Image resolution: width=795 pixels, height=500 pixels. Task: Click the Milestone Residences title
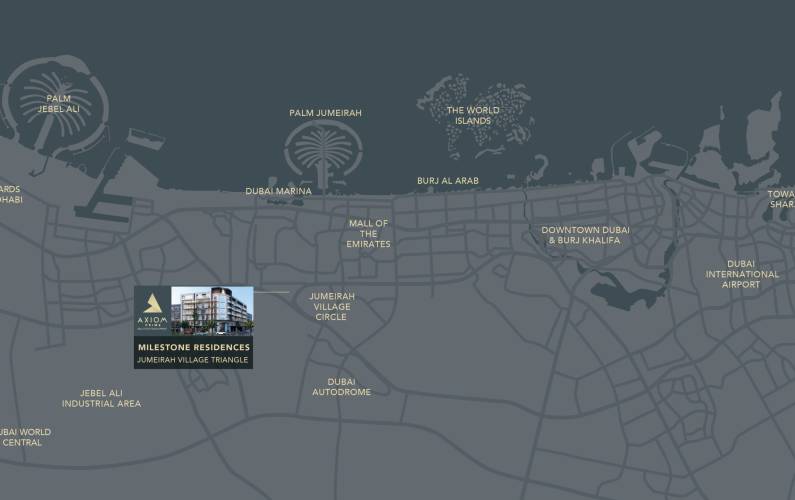click(x=193, y=347)
